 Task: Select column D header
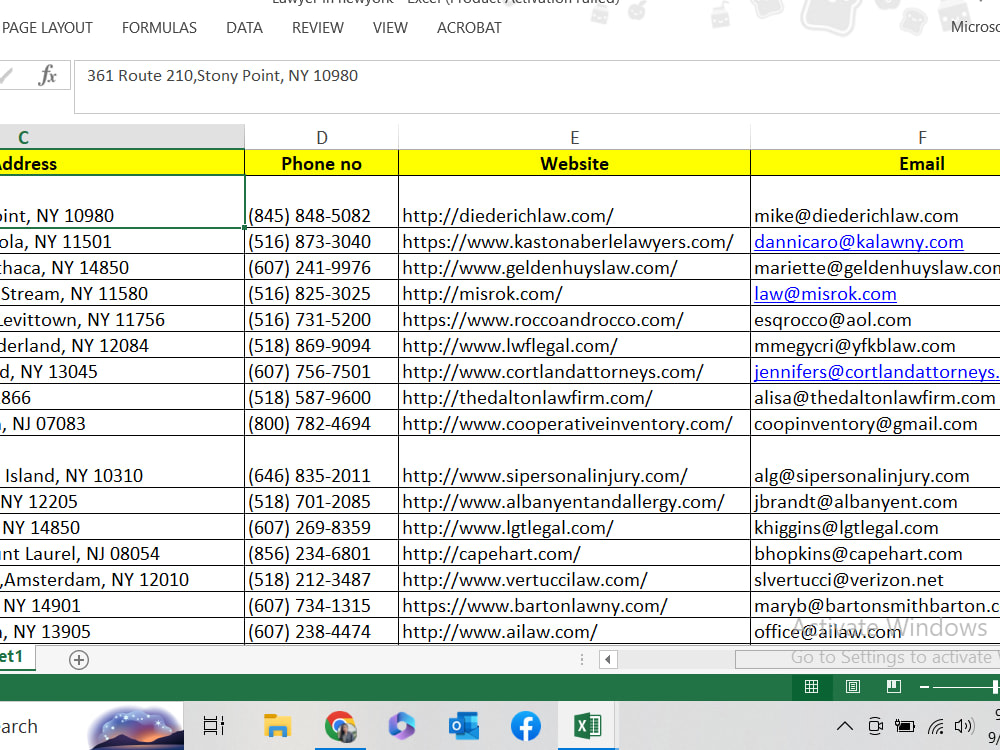pyautogui.click(x=321, y=137)
